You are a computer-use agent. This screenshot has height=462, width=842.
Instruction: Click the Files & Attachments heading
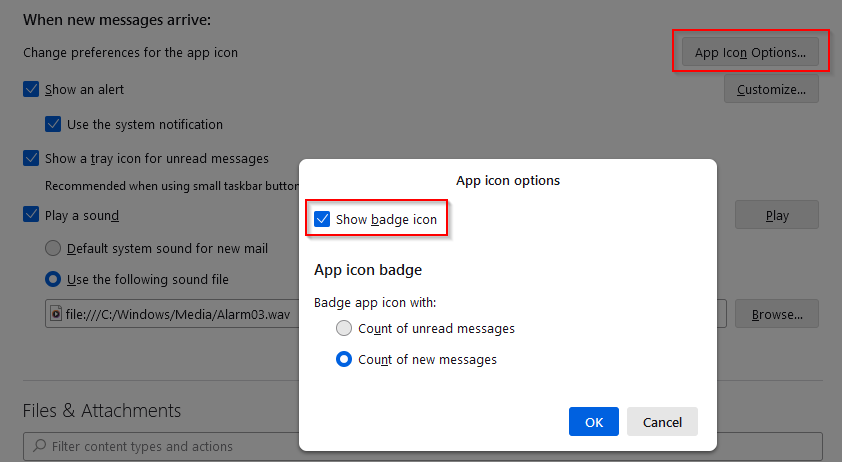click(102, 411)
